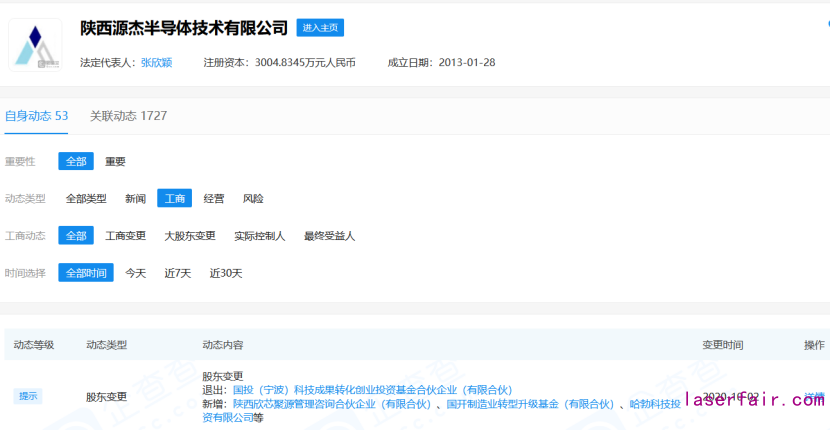Image resolution: width=831 pixels, height=431 pixels.
Task: Choose the 实际控制人 filter
Action: (260, 236)
